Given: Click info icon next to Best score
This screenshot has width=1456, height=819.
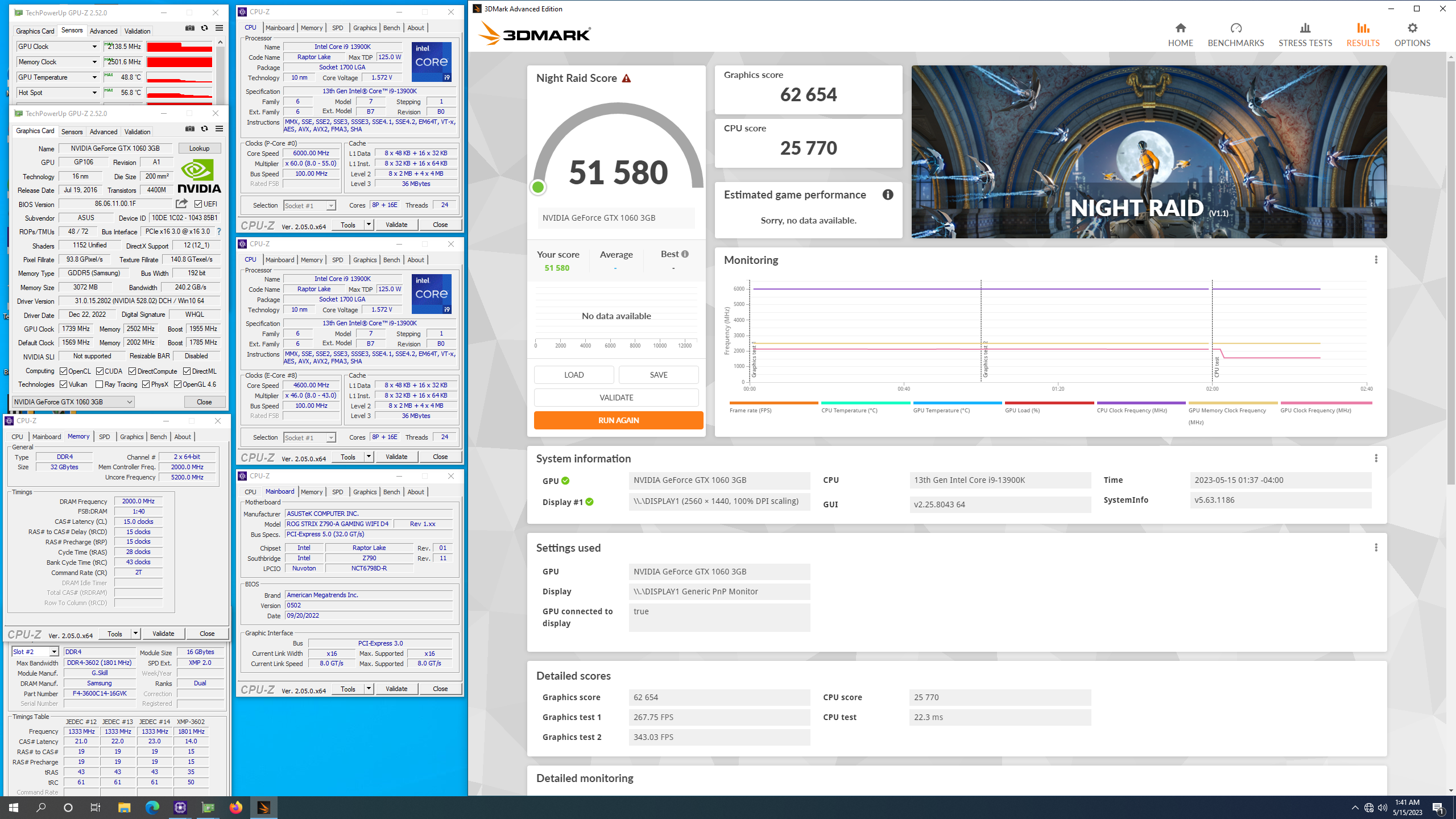Looking at the screenshot, I should [685, 254].
